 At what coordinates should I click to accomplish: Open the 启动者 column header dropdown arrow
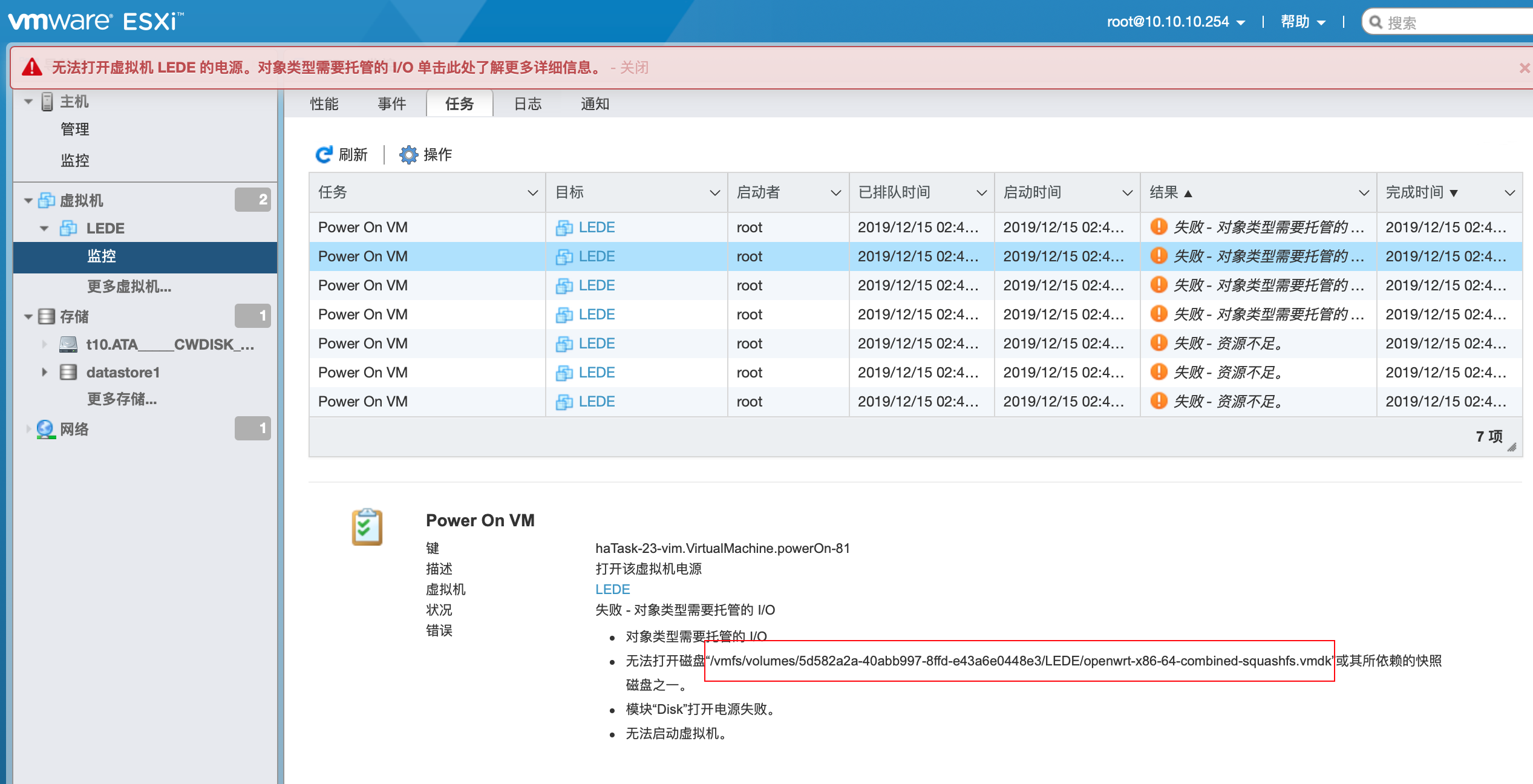point(837,193)
